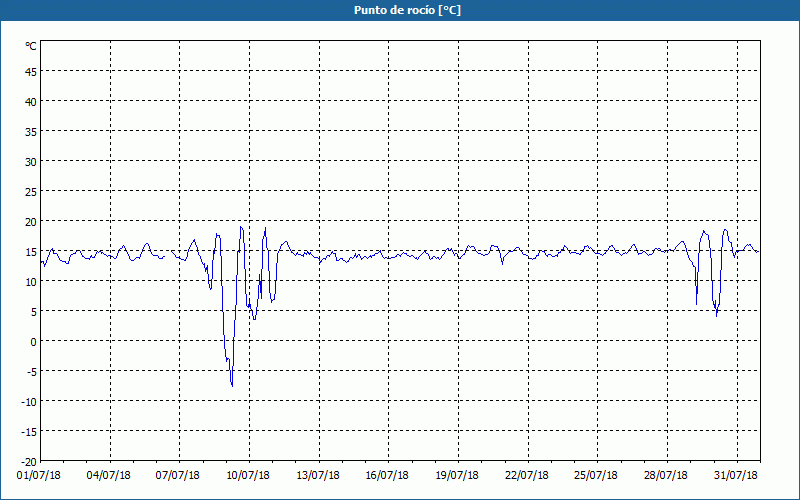800x500 pixels.
Task: Click the y-axis value -20
Action: coord(29,462)
